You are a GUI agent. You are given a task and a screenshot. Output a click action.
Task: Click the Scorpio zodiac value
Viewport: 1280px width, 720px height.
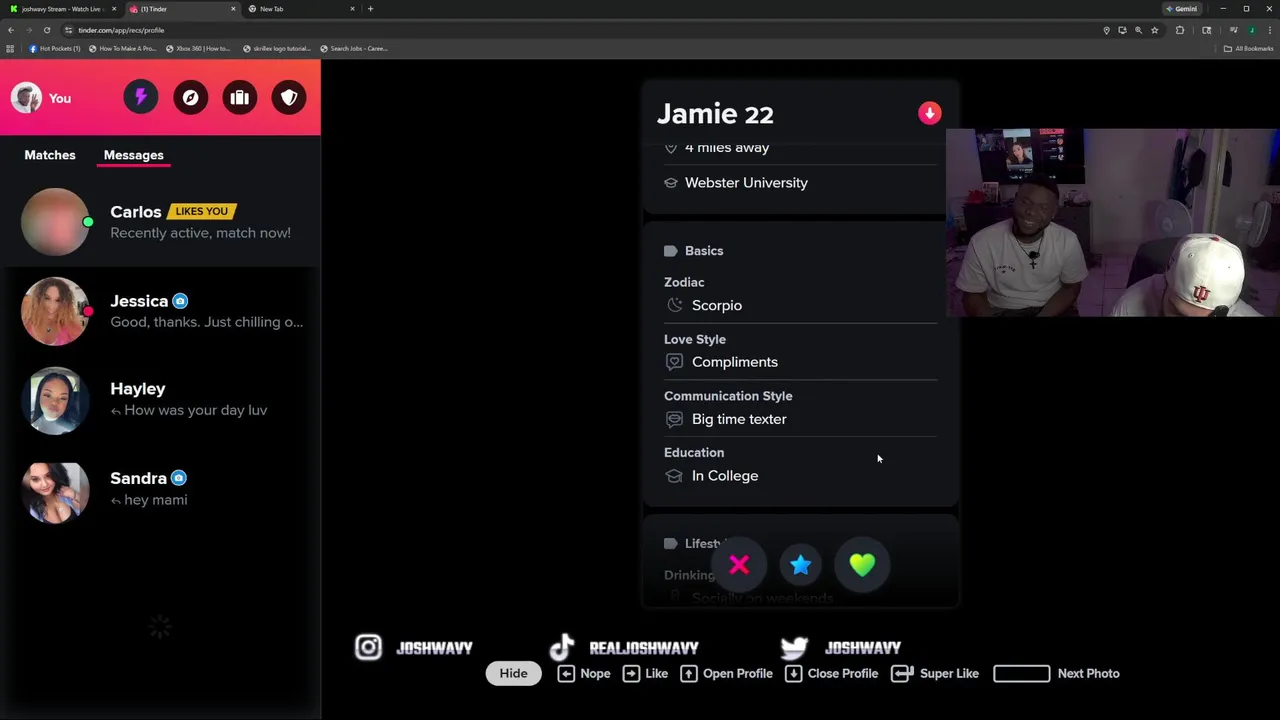click(717, 305)
